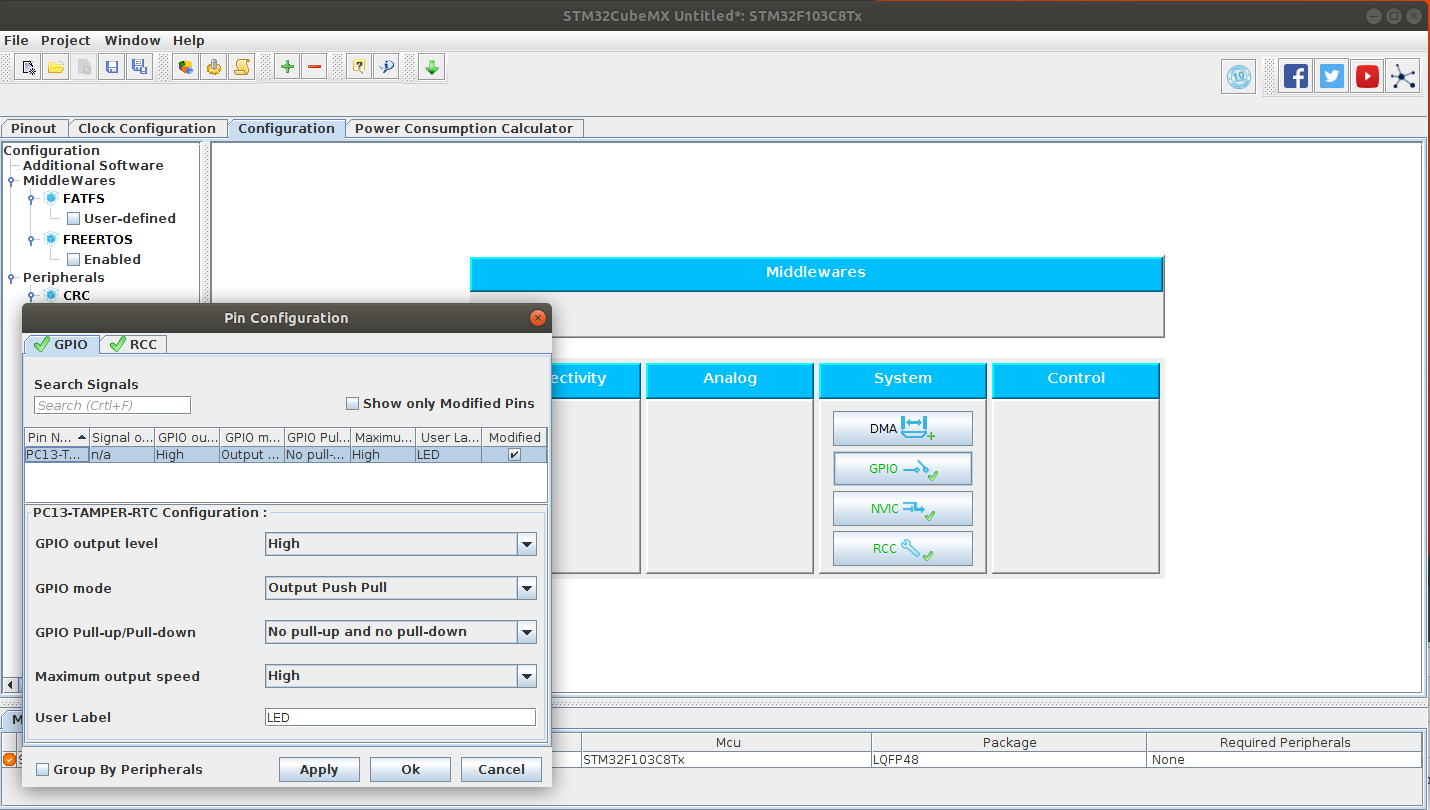
Task: Toggle Group By Peripherals checkbox
Action: tap(42, 769)
